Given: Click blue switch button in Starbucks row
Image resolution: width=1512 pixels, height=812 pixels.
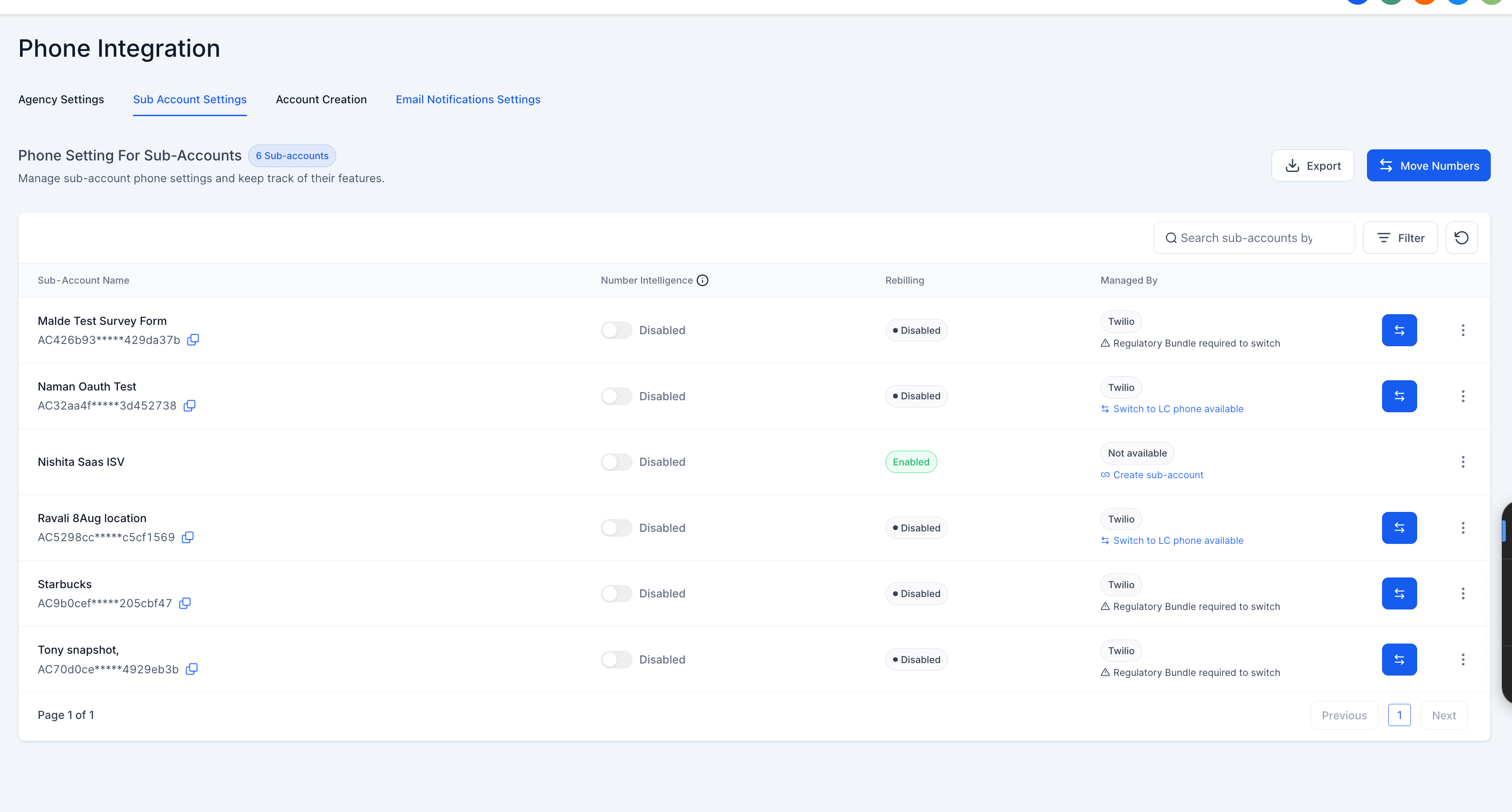Looking at the screenshot, I should [1399, 594].
